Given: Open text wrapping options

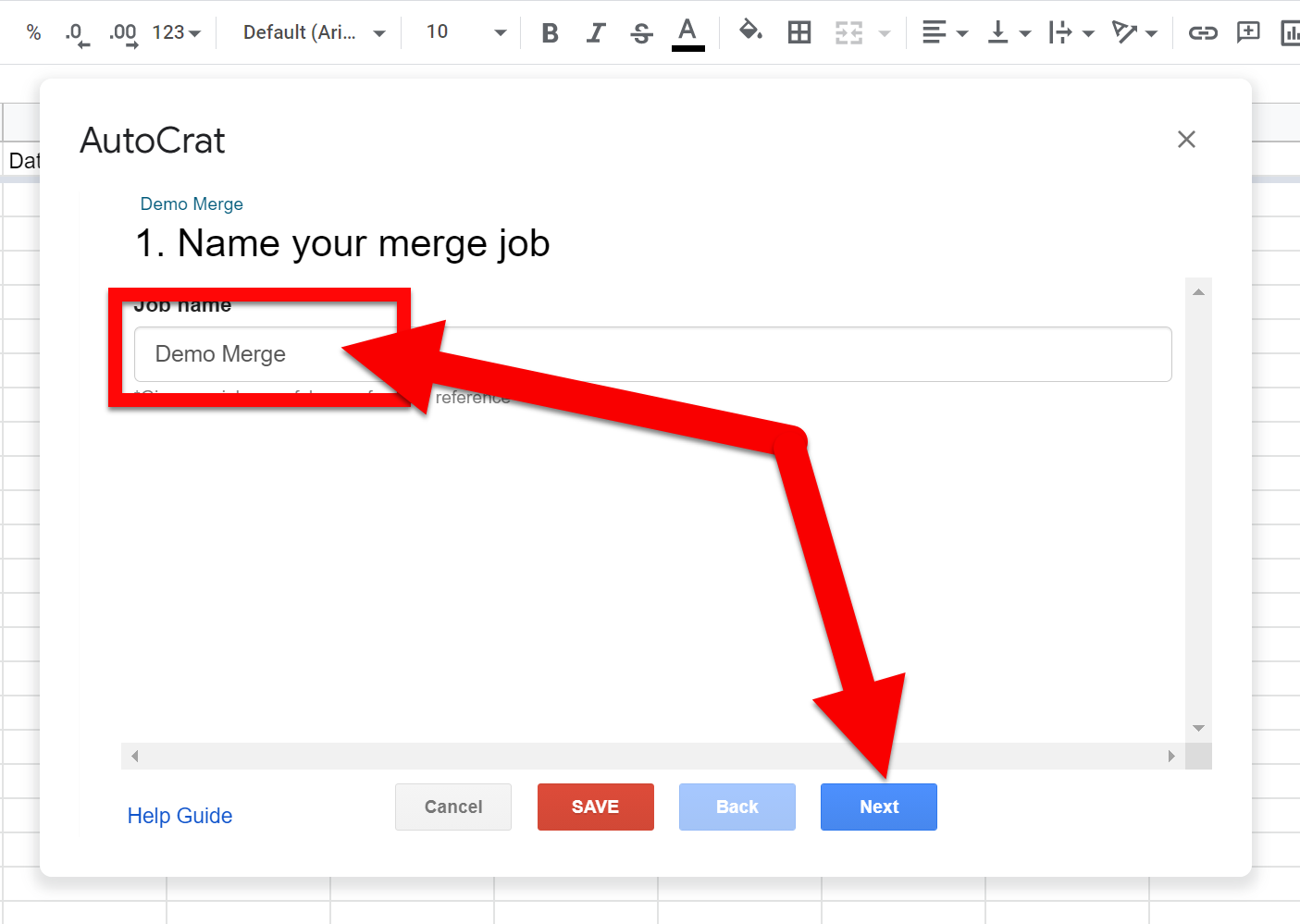Looking at the screenshot, I should pyautogui.click(x=1071, y=33).
